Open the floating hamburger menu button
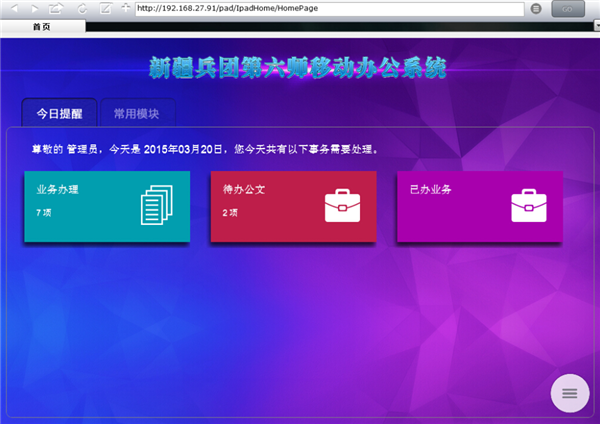Viewport: 600px width, 424px height. pyautogui.click(x=570, y=393)
